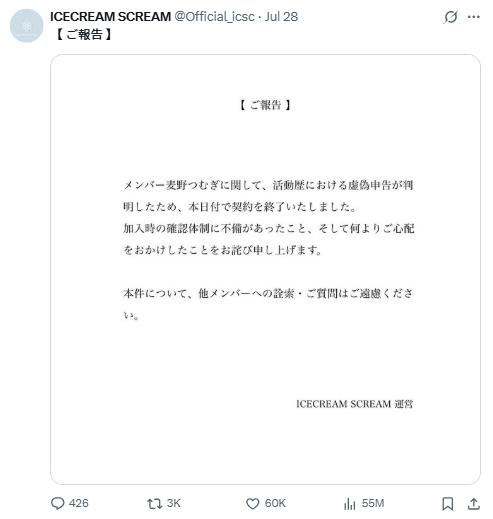493x519 pixels.
Task: Click the 【ご報告】 heading inside the image
Action: [265, 105]
